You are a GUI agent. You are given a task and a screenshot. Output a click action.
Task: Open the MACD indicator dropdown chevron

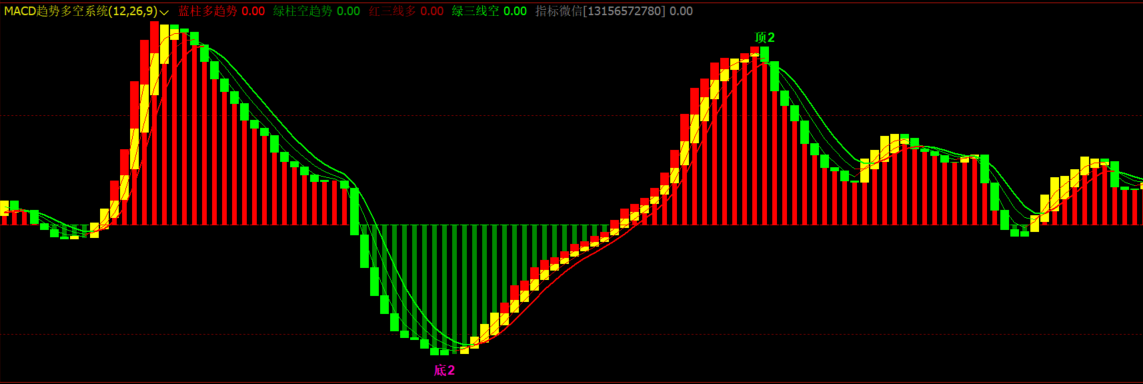(164, 12)
